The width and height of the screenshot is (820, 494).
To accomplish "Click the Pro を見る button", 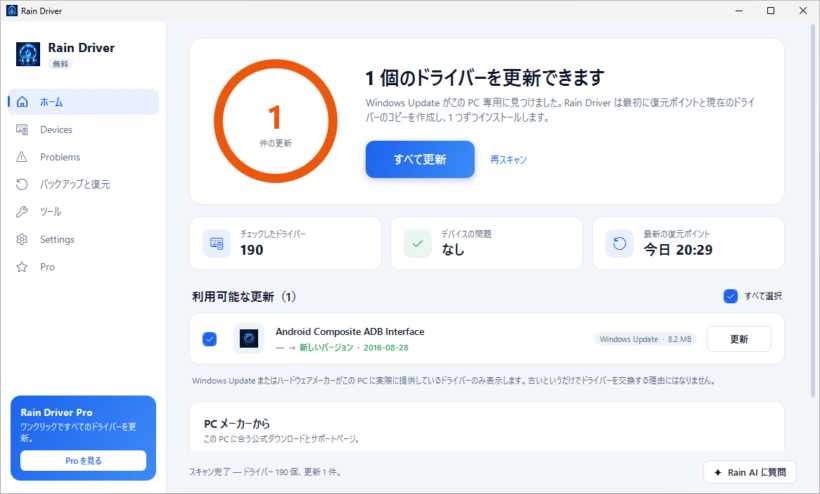I will click(83, 461).
